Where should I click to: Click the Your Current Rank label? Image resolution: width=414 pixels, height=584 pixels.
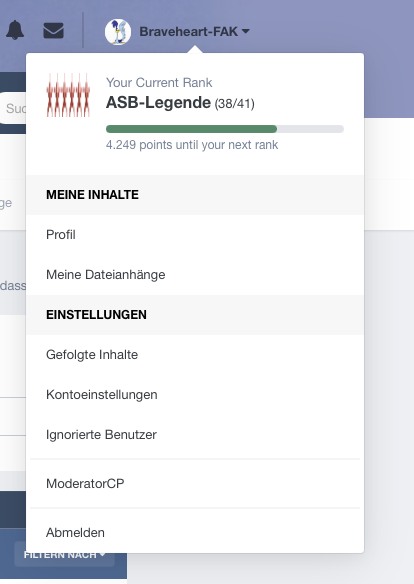pyautogui.click(x=159, y=82)
